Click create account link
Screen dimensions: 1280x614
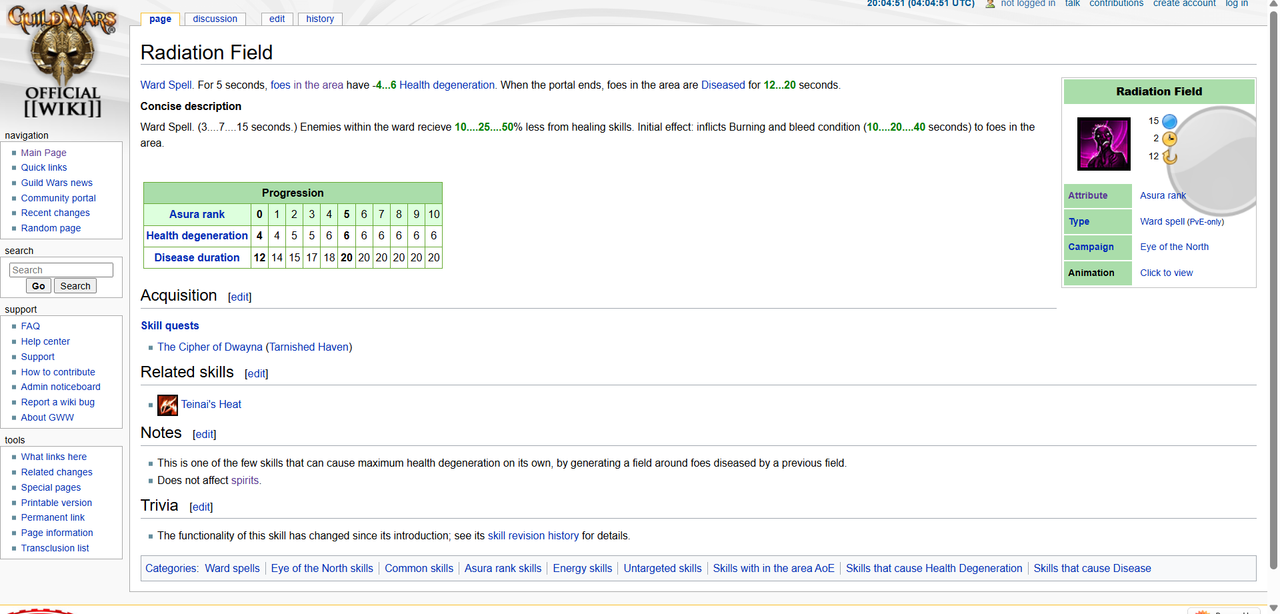[1184, 4]
